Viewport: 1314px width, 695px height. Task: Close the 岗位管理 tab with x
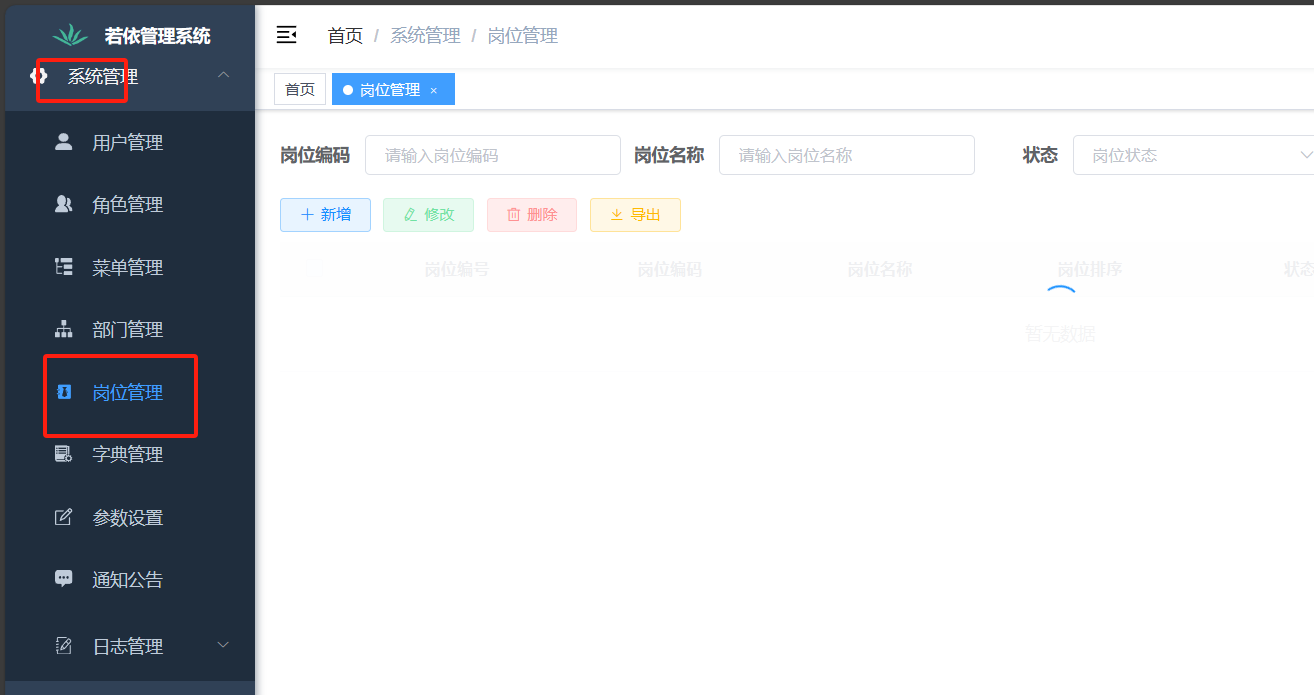pos(434,90)
